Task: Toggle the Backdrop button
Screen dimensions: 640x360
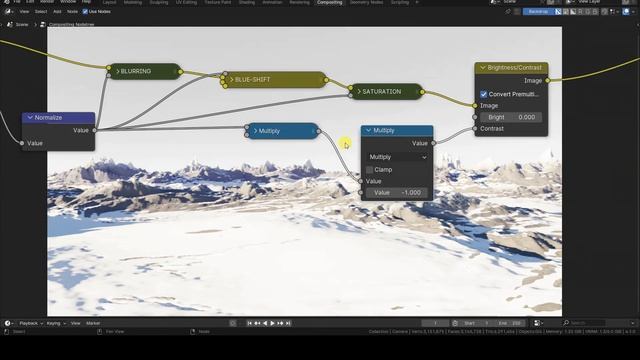Action: 538,12
